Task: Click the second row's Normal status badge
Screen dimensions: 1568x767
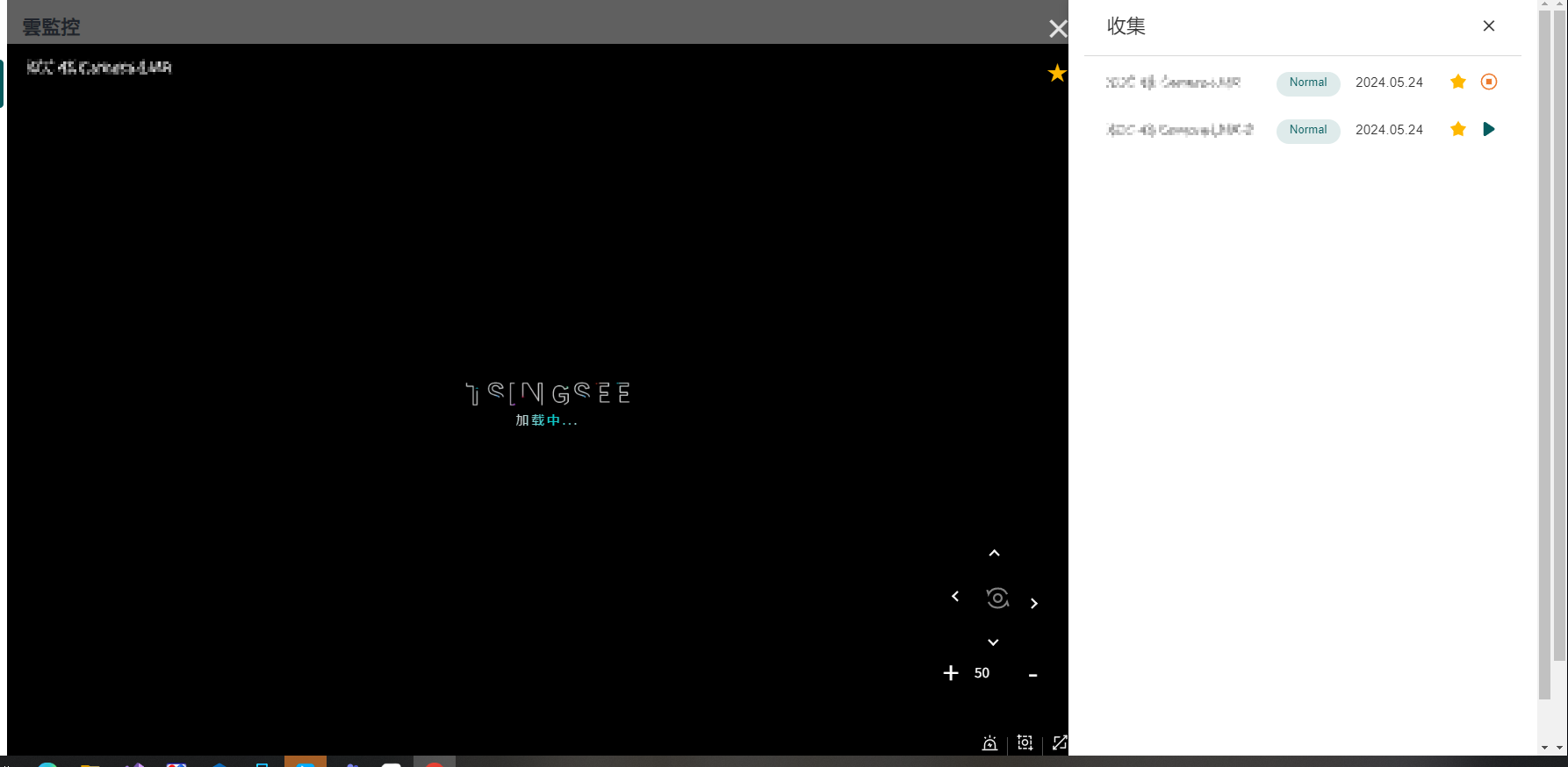Action: tap(1308, 130)
